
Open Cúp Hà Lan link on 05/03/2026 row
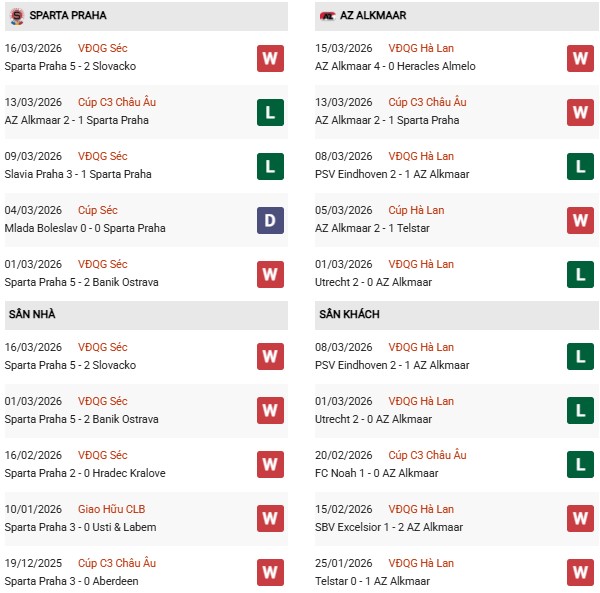click(x=416, y=210)
